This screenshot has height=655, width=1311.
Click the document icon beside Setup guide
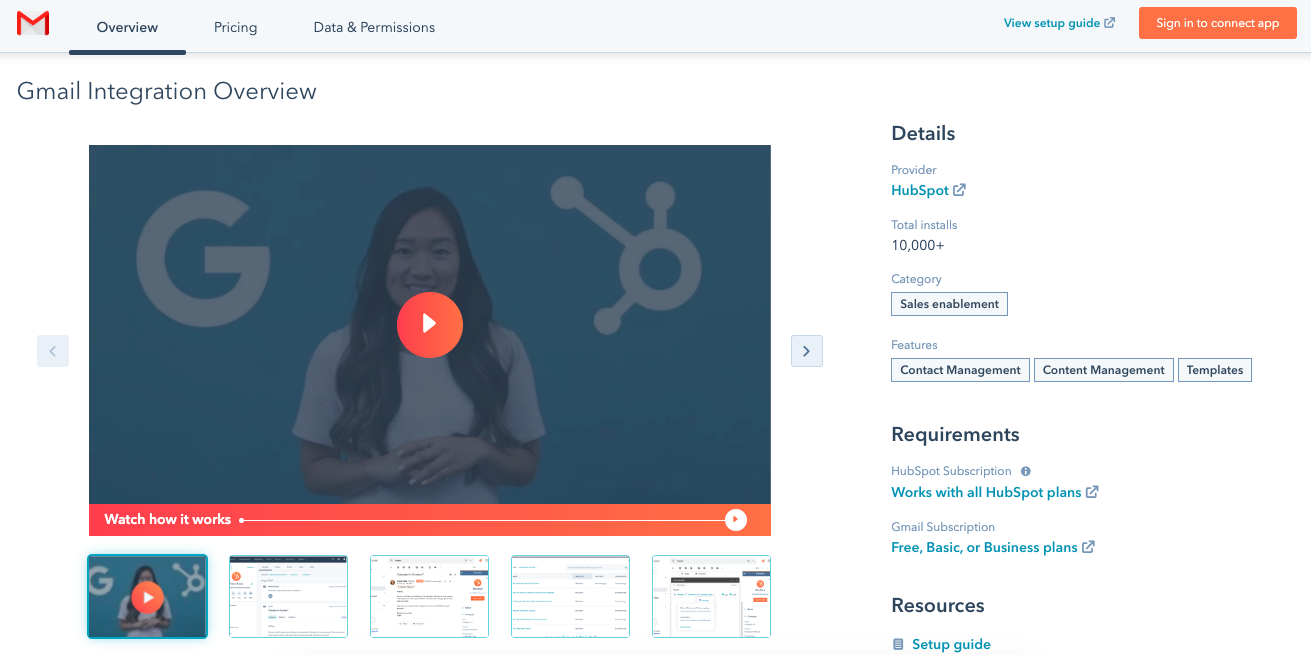(x=898, y=644)
